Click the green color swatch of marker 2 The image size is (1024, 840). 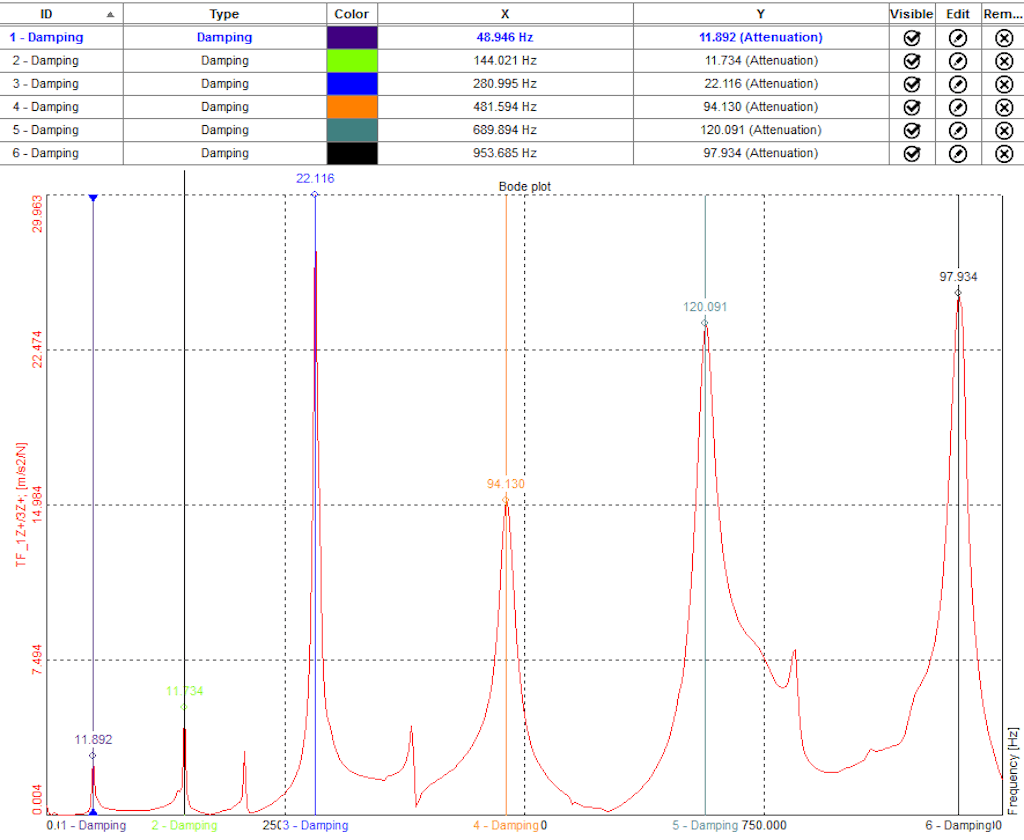pyautogui.click(x=352, y=61)
